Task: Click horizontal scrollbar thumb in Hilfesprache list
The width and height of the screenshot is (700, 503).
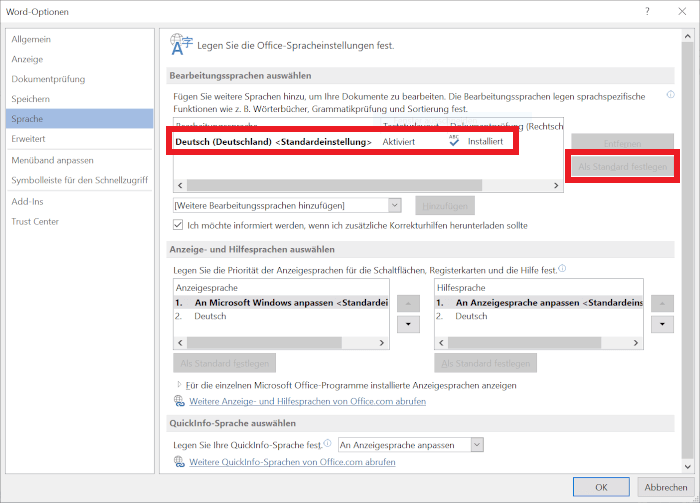Action: 525,343
